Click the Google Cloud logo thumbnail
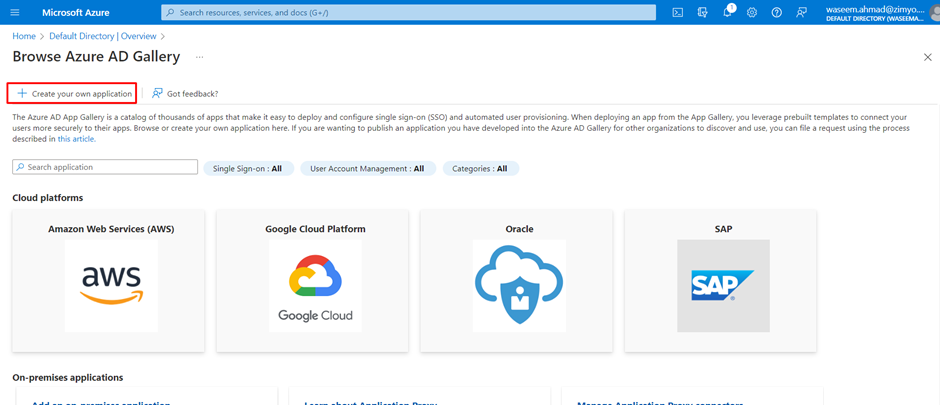 pos(315,286)
